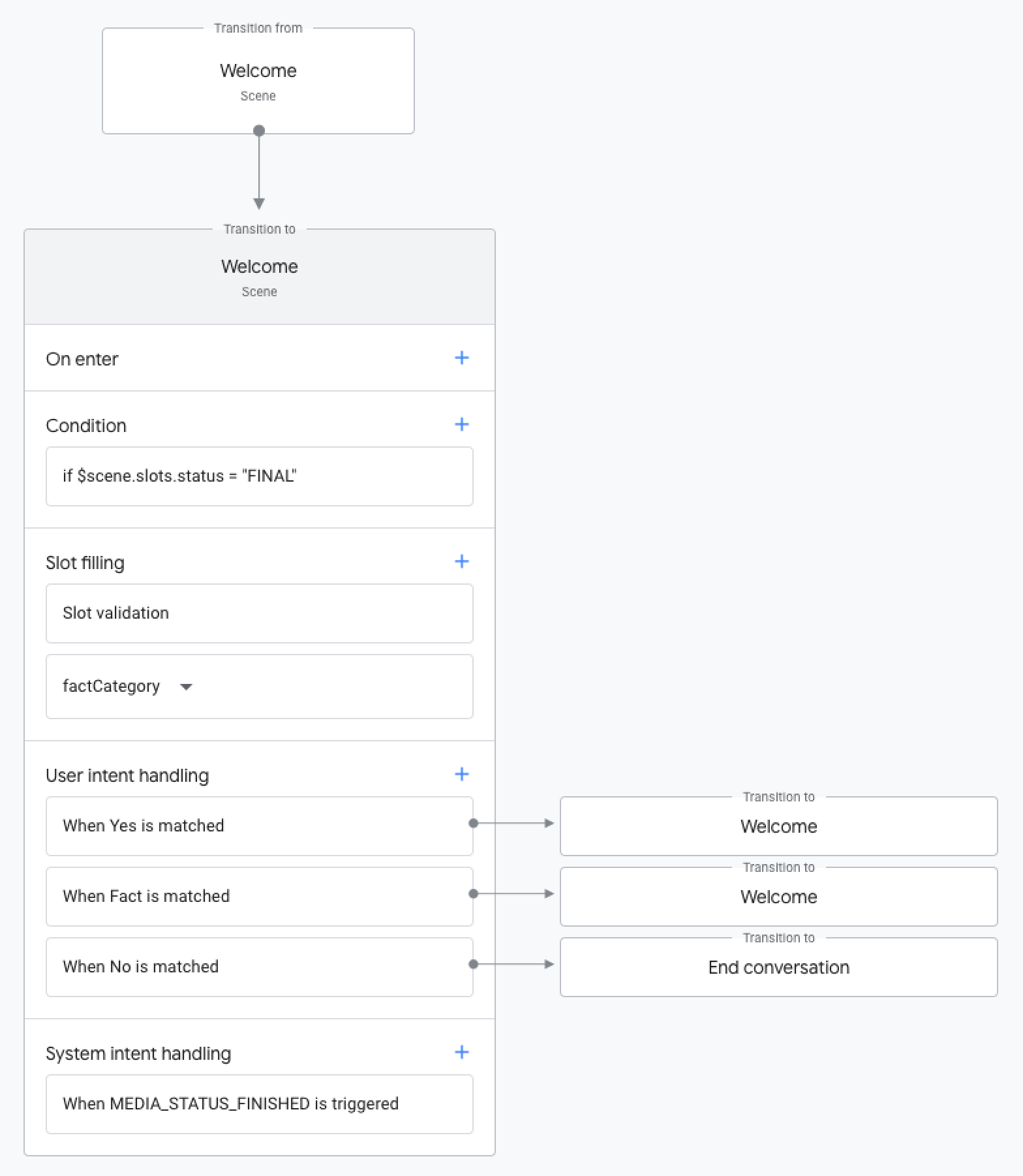Add a new Condition with plus icon
1023x1176 pixels.
[461, 424]
